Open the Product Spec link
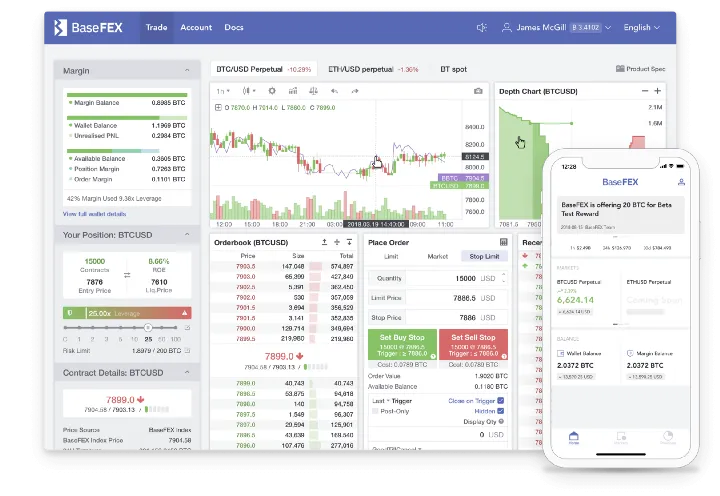Screen dimensions: 720x496 [641, 69]
